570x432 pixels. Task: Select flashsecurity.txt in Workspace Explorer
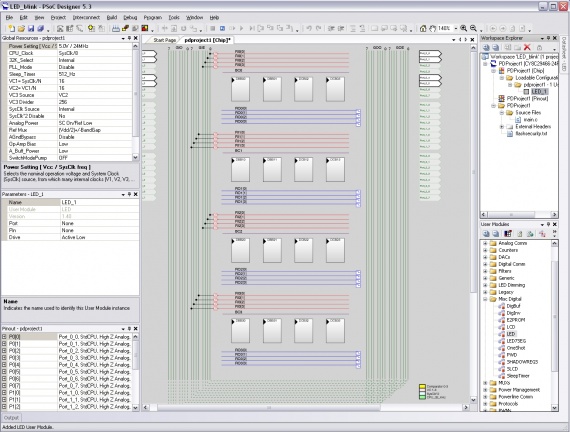531,133
